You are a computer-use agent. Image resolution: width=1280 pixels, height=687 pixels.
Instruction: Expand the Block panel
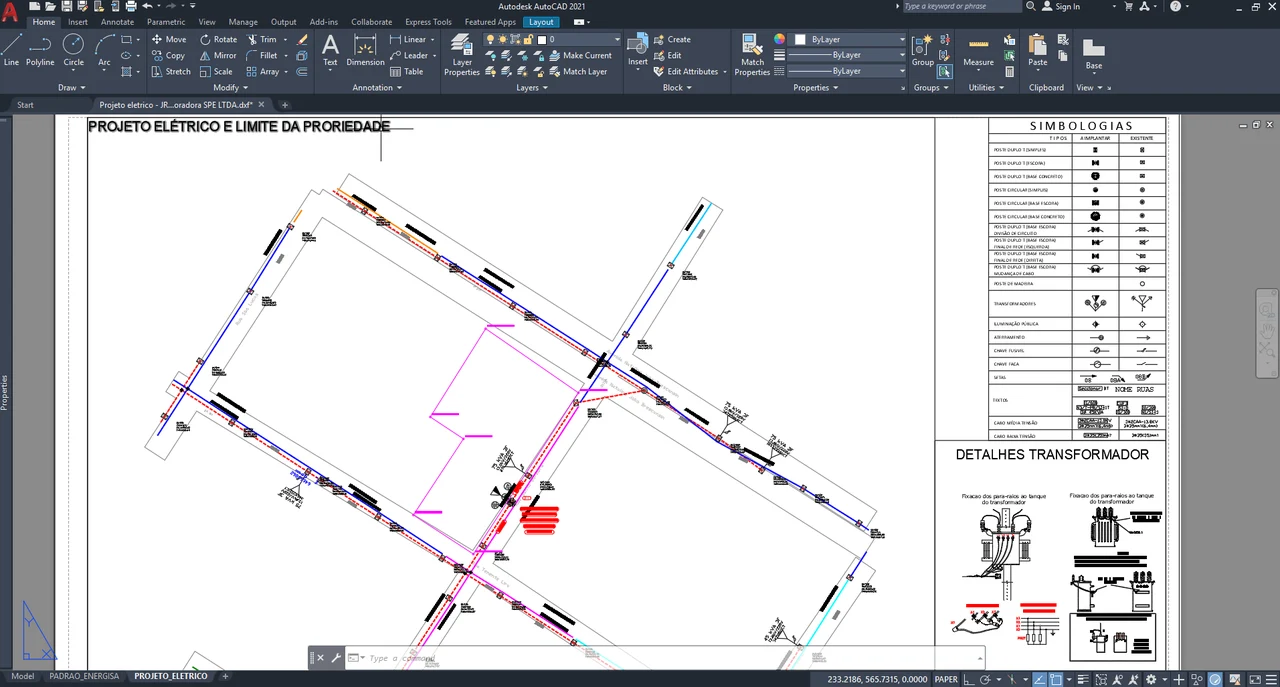point(677,88)
